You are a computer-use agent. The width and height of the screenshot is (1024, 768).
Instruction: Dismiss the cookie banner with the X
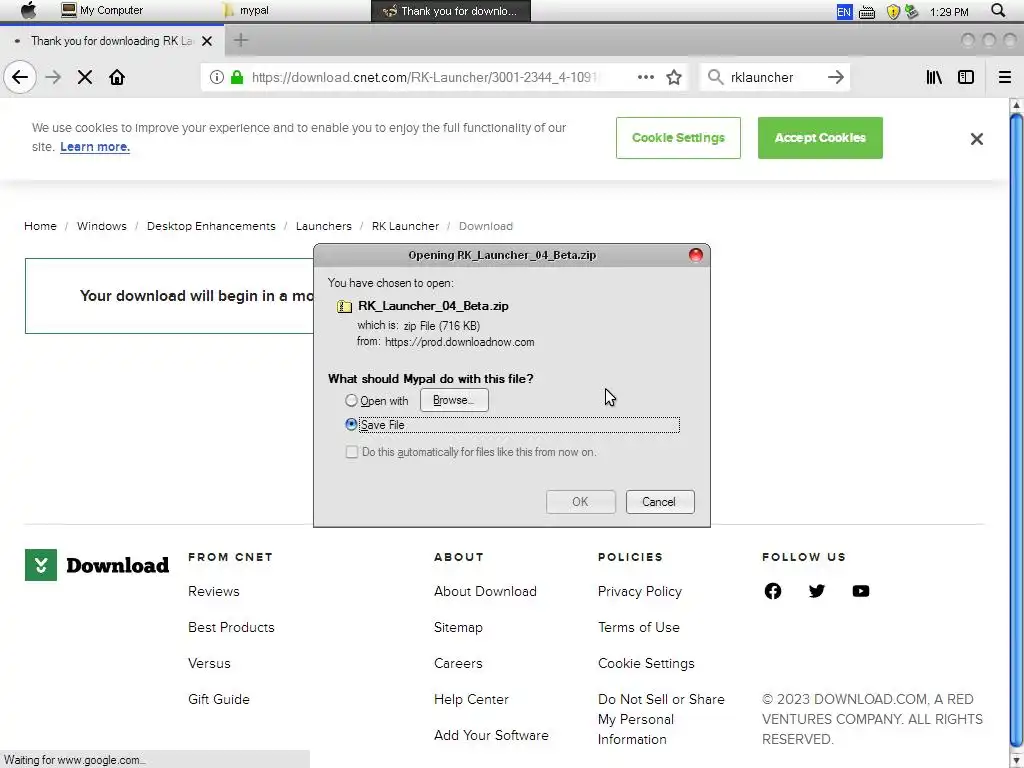point(976,138)
